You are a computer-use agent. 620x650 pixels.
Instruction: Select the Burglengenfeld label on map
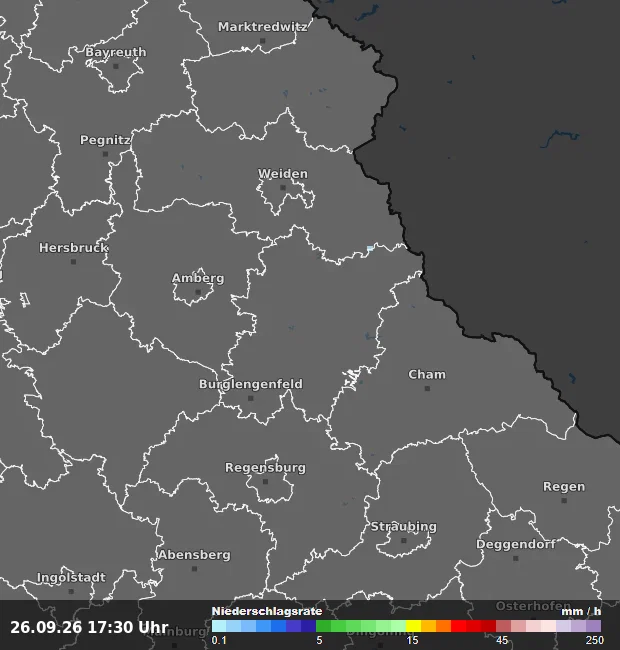coord(251,384)
